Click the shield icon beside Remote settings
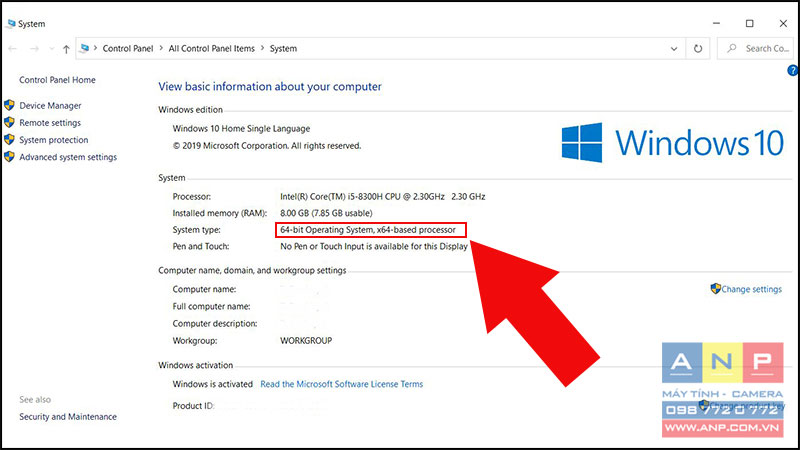 pos(9,122)
